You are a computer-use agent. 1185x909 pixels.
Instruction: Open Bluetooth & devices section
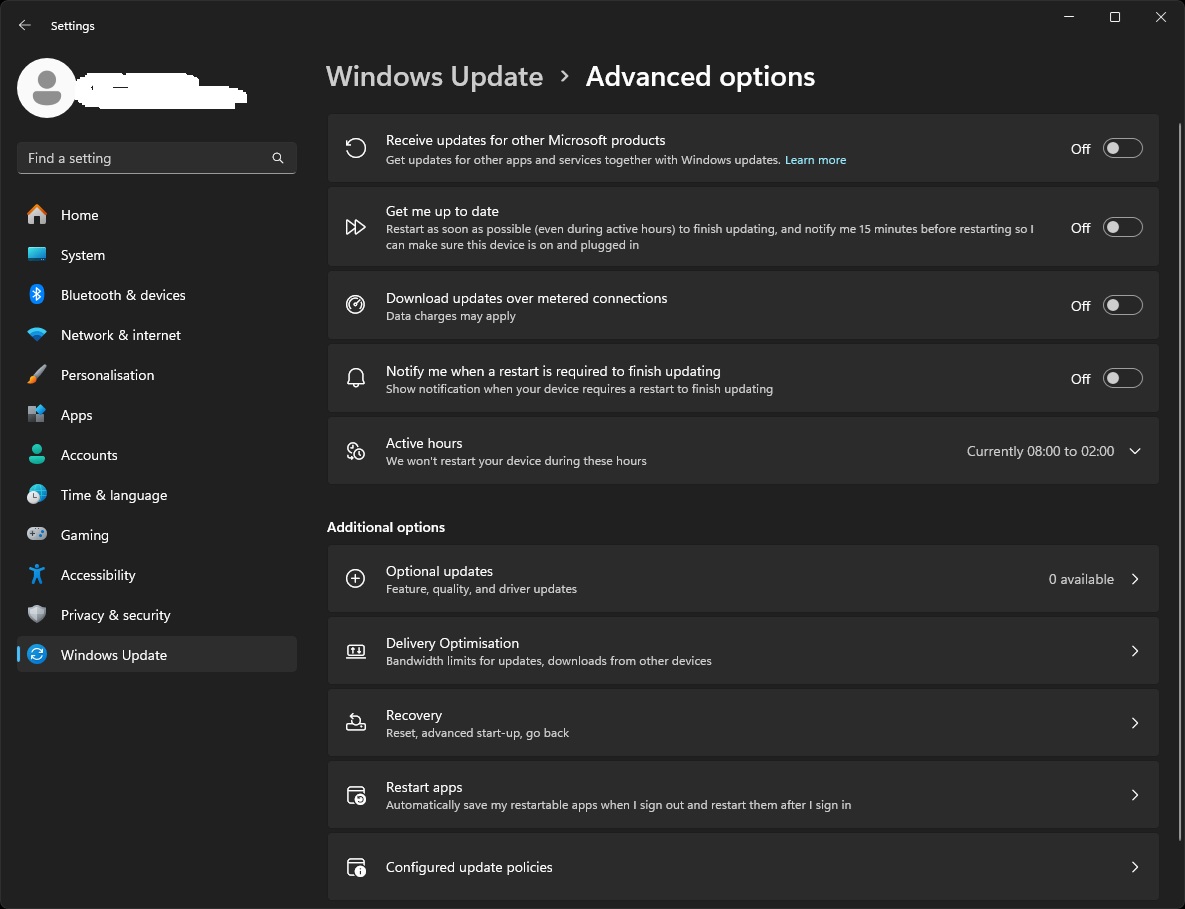[x=156, y=295]
